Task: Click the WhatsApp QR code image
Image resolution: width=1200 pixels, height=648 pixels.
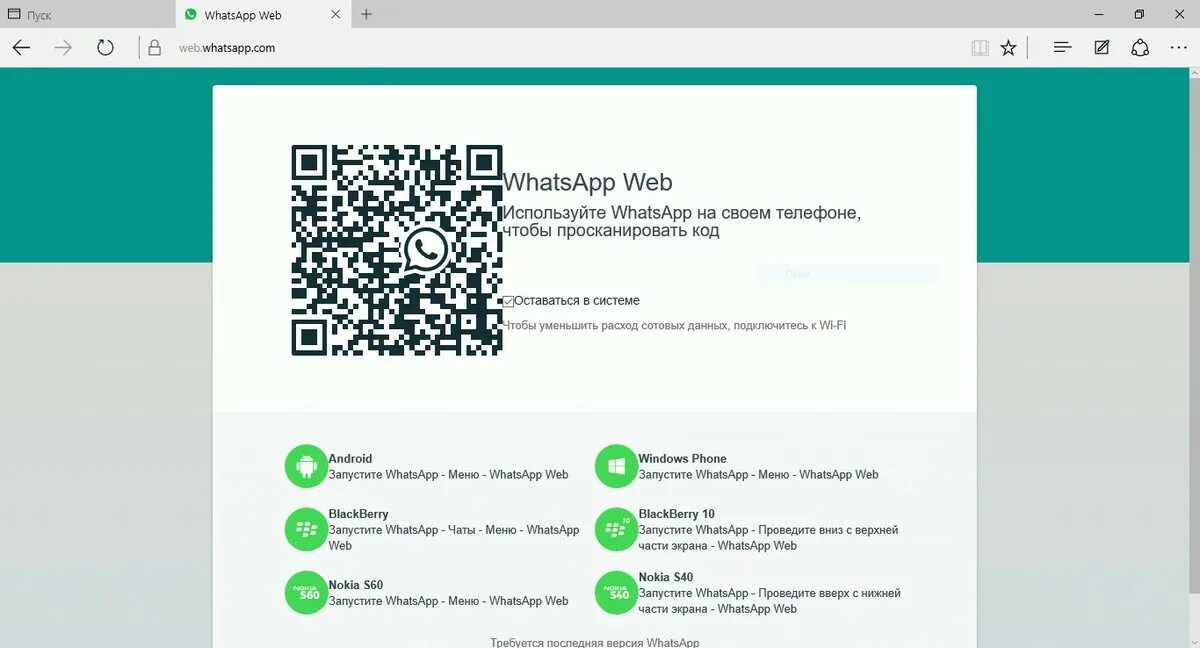Action: tap(397, 250)
